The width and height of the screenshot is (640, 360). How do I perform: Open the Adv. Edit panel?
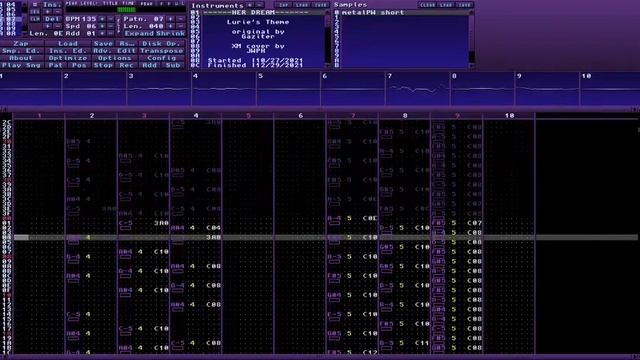coord(115,51)
